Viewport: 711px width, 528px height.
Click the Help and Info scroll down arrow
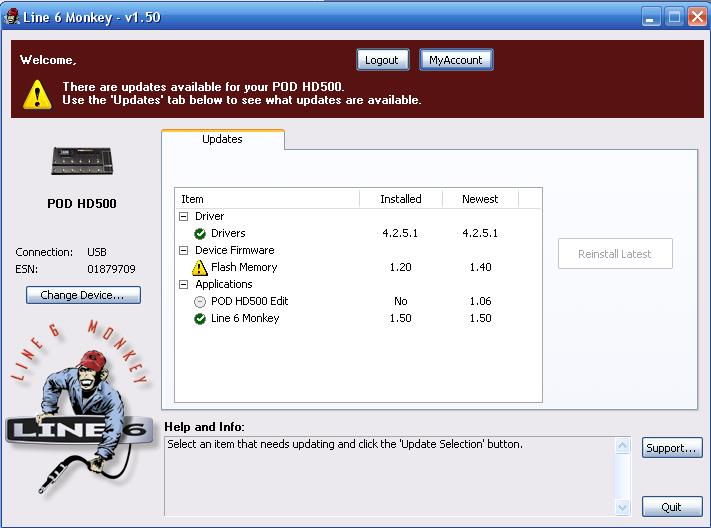pyautogui.click(x=622, y=507)
